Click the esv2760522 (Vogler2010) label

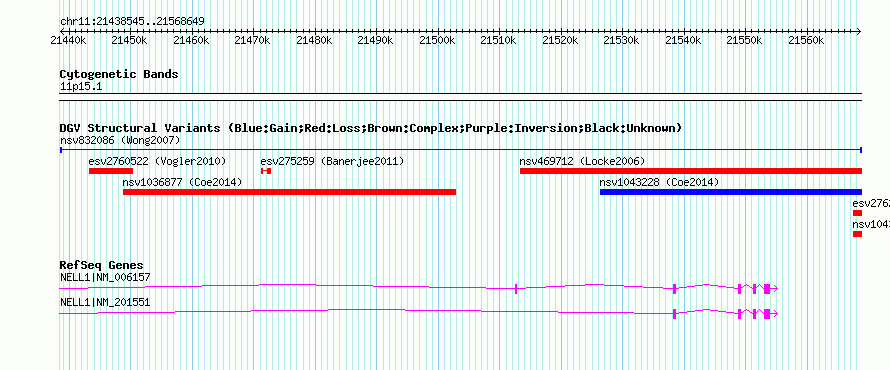tap(157, 161)
